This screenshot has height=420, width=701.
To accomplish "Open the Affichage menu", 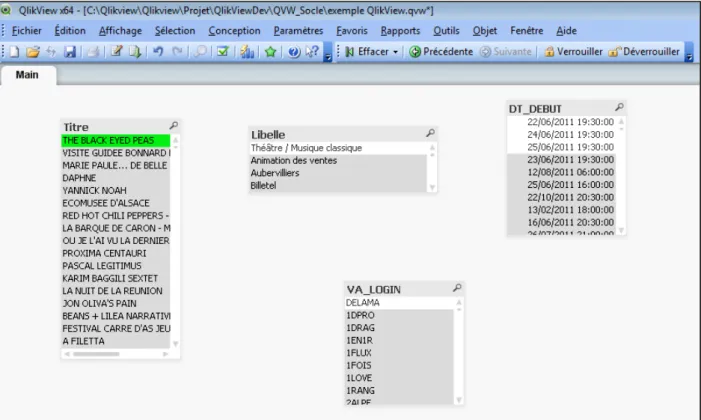I will pyautogui.click(x=120, y=31).
